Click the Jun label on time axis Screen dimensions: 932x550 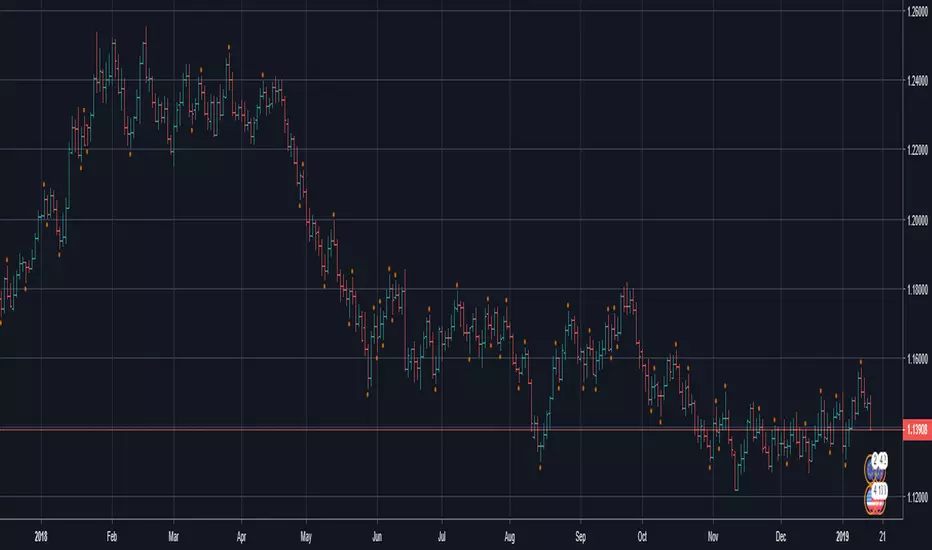click(377, 536)
